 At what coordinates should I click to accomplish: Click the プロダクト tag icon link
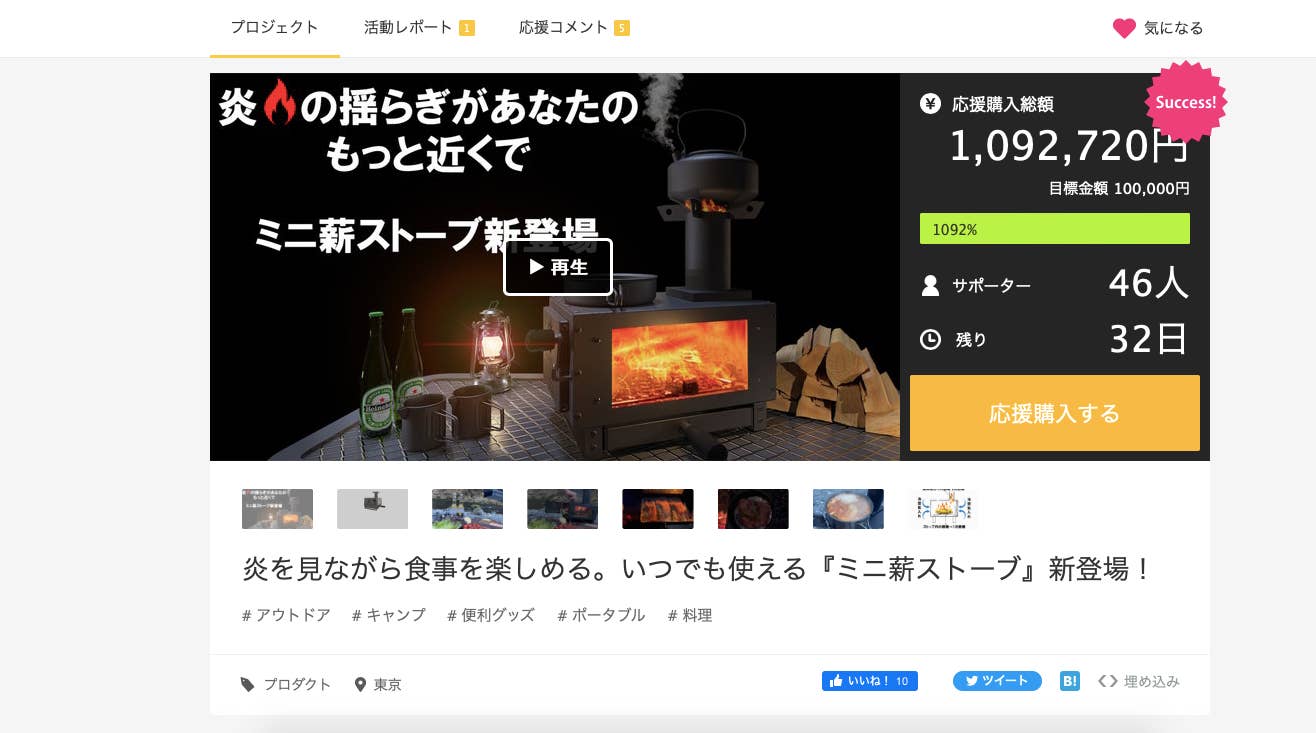click(285, 685)
